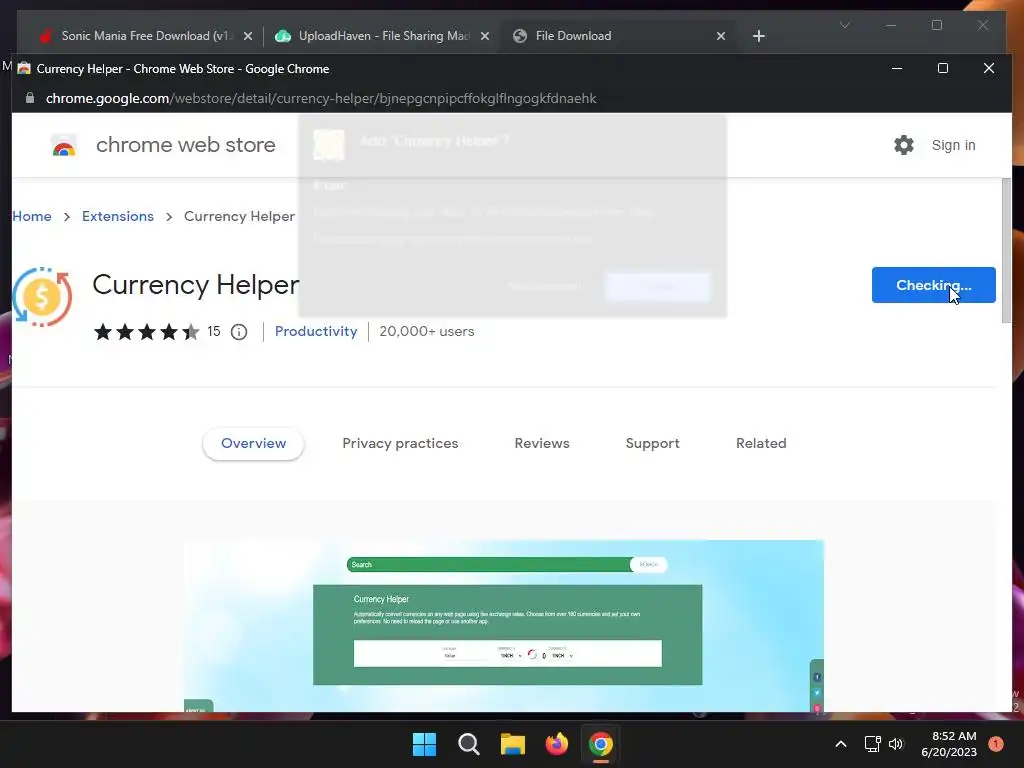This screenshot has height=768, width=1024.
Task: Click the web store URL address field
Action: [321, 98]
